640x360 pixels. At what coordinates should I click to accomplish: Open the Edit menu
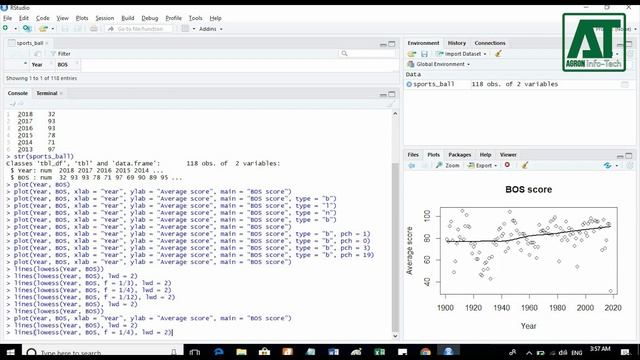pyautogui.click(x=24, y=18)
